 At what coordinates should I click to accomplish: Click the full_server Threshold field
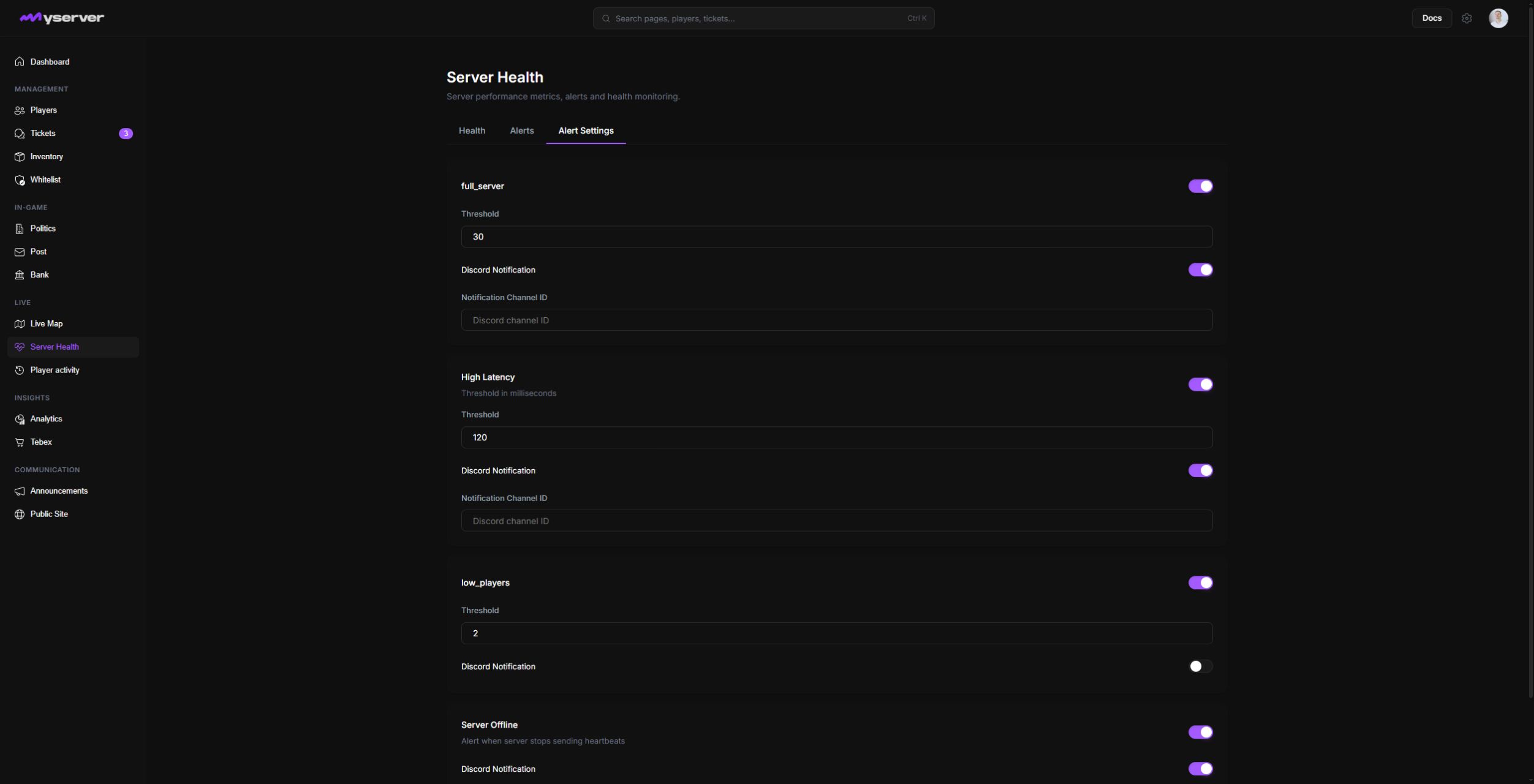click(x=837, y=236)
